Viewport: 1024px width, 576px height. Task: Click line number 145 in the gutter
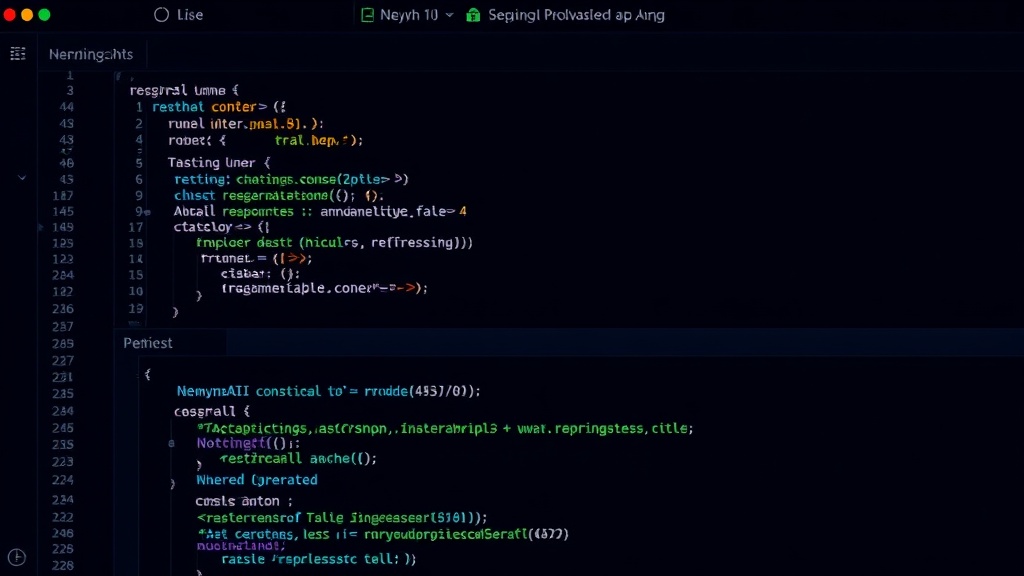click(x=63, y=212)
